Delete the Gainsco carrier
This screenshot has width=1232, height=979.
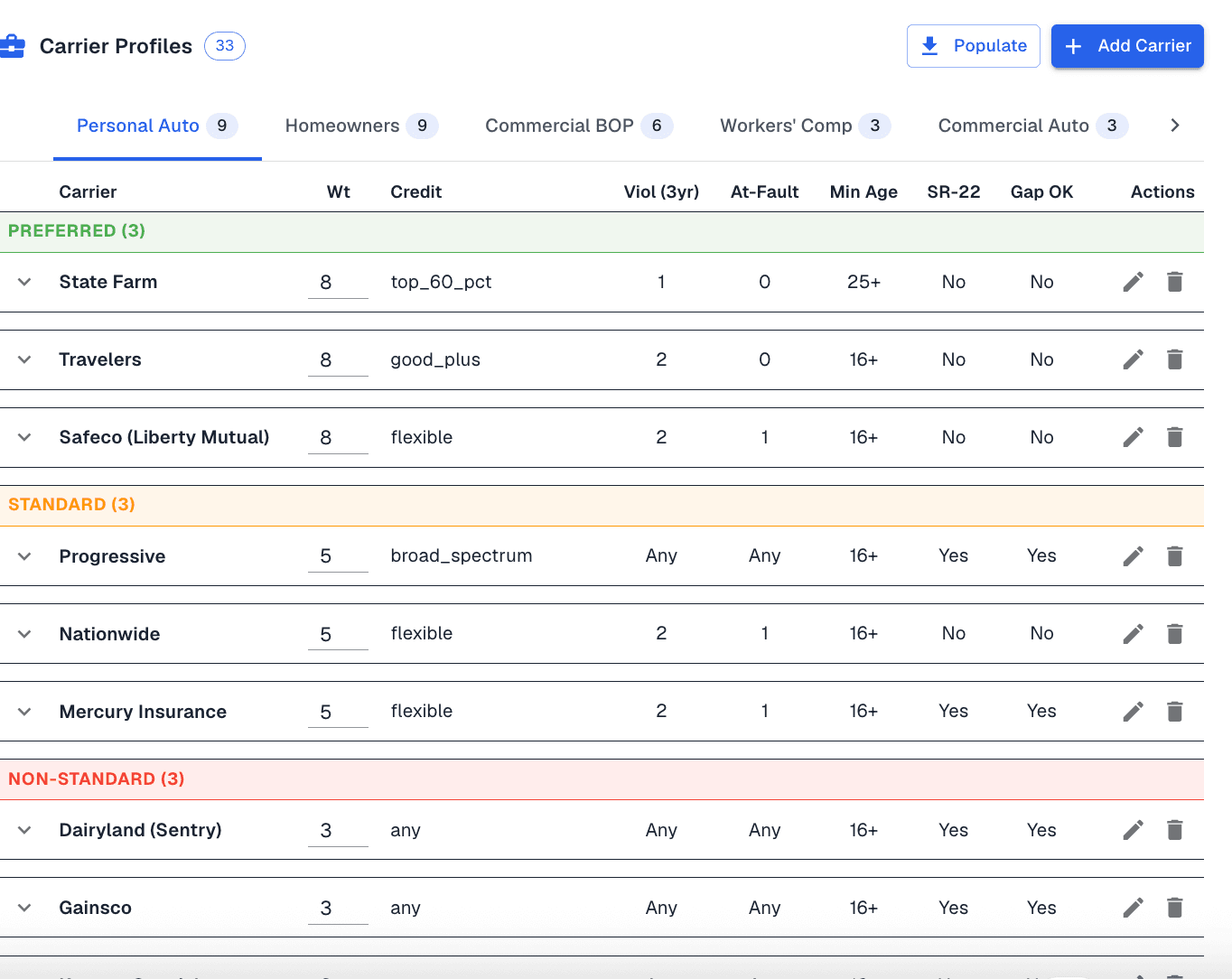point(1174,908)
